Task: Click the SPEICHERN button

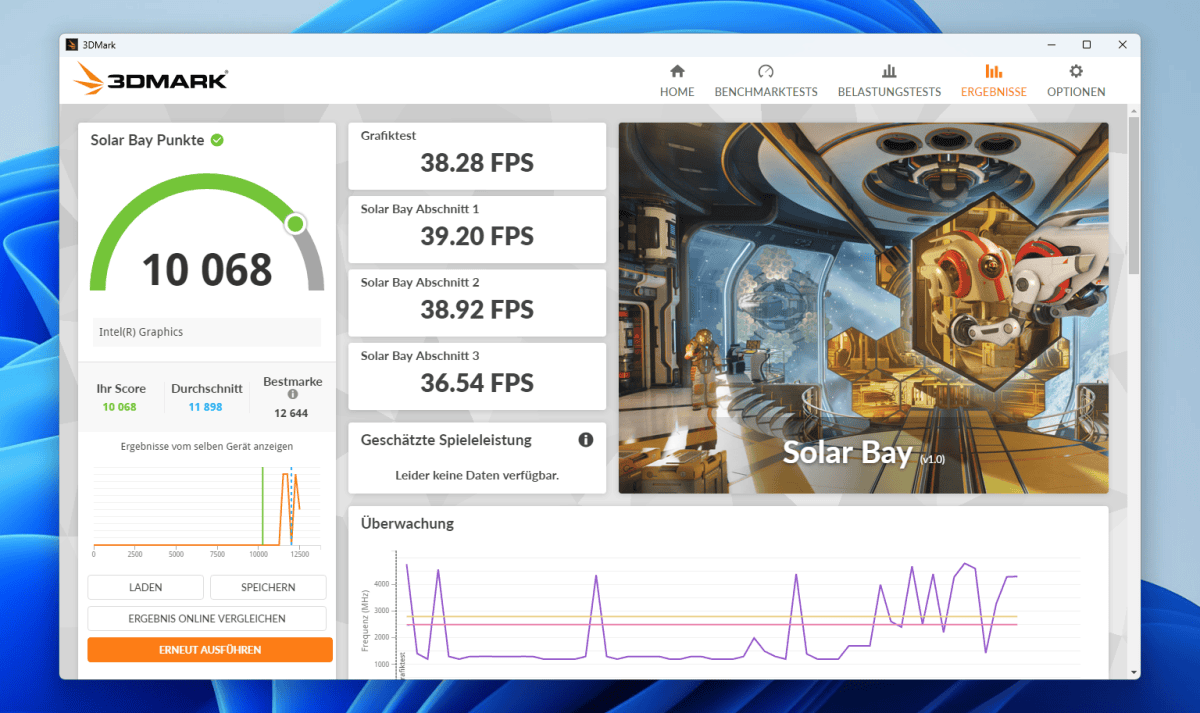Action: click(x=268, y=587)
